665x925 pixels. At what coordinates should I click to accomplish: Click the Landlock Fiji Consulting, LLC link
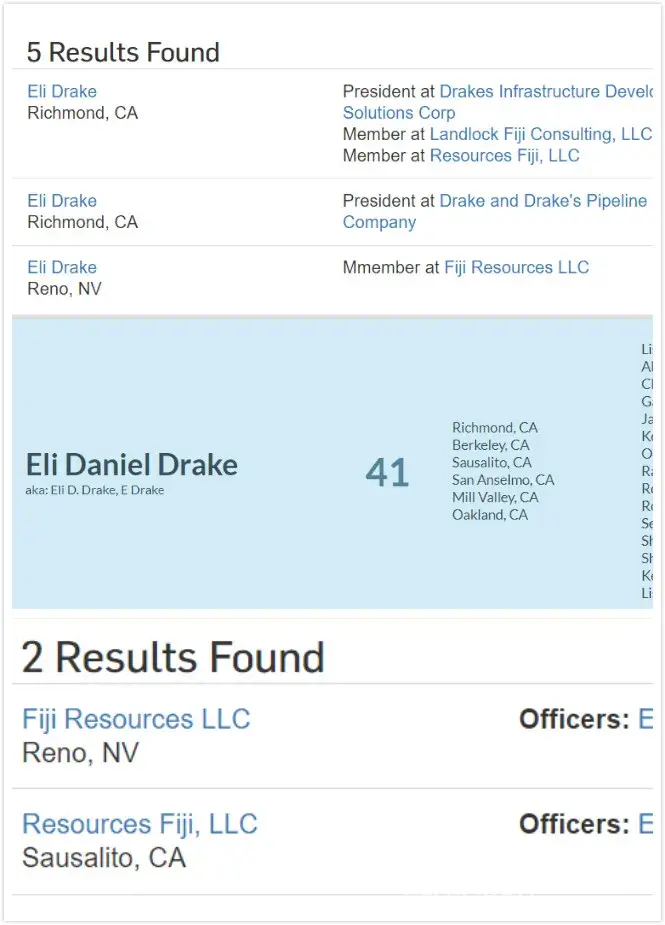[x=540, y=134]
